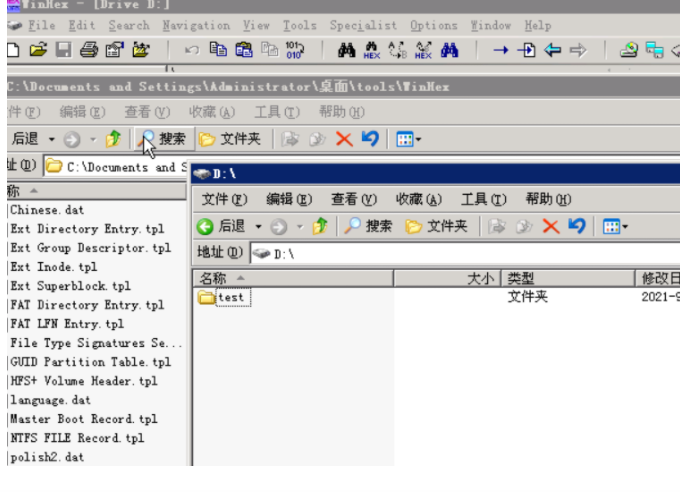Click the blue binoculars search icon
Image resolution: width=680 pixels, height=492 pixels.
pyautogui.click(x=449, y=50)
